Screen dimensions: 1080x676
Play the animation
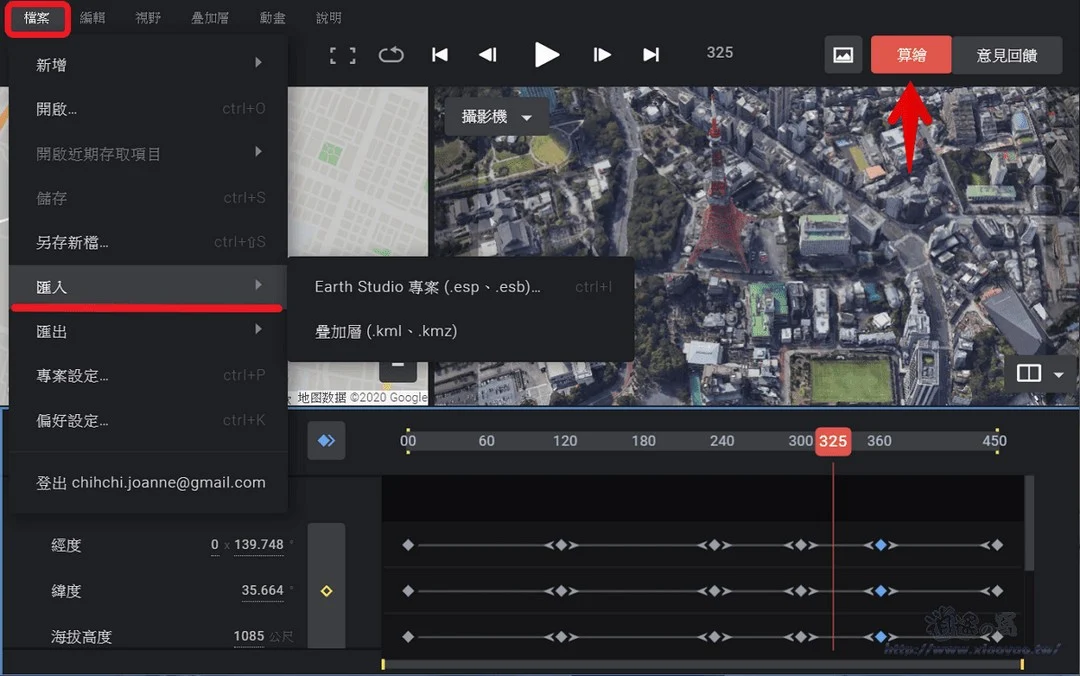pyautogui.click(x=547, y=54)
